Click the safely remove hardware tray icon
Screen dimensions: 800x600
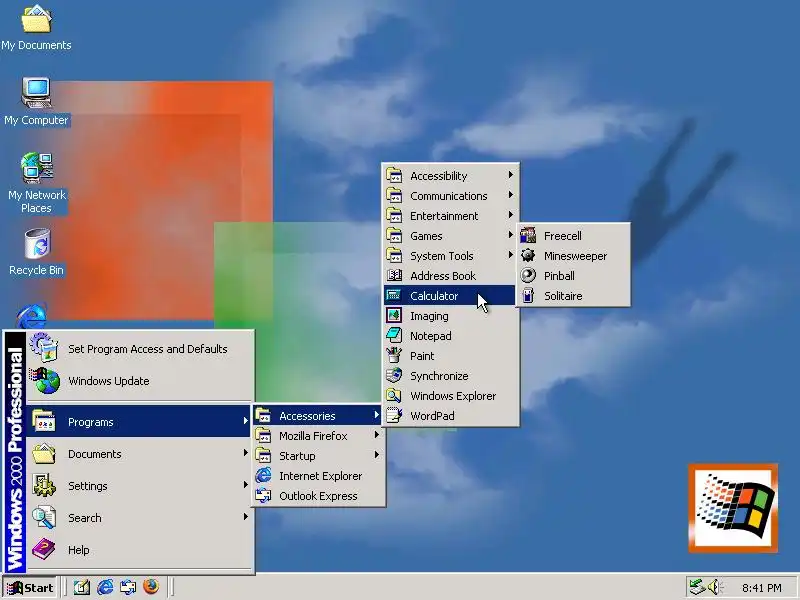[x=696, y=587]
